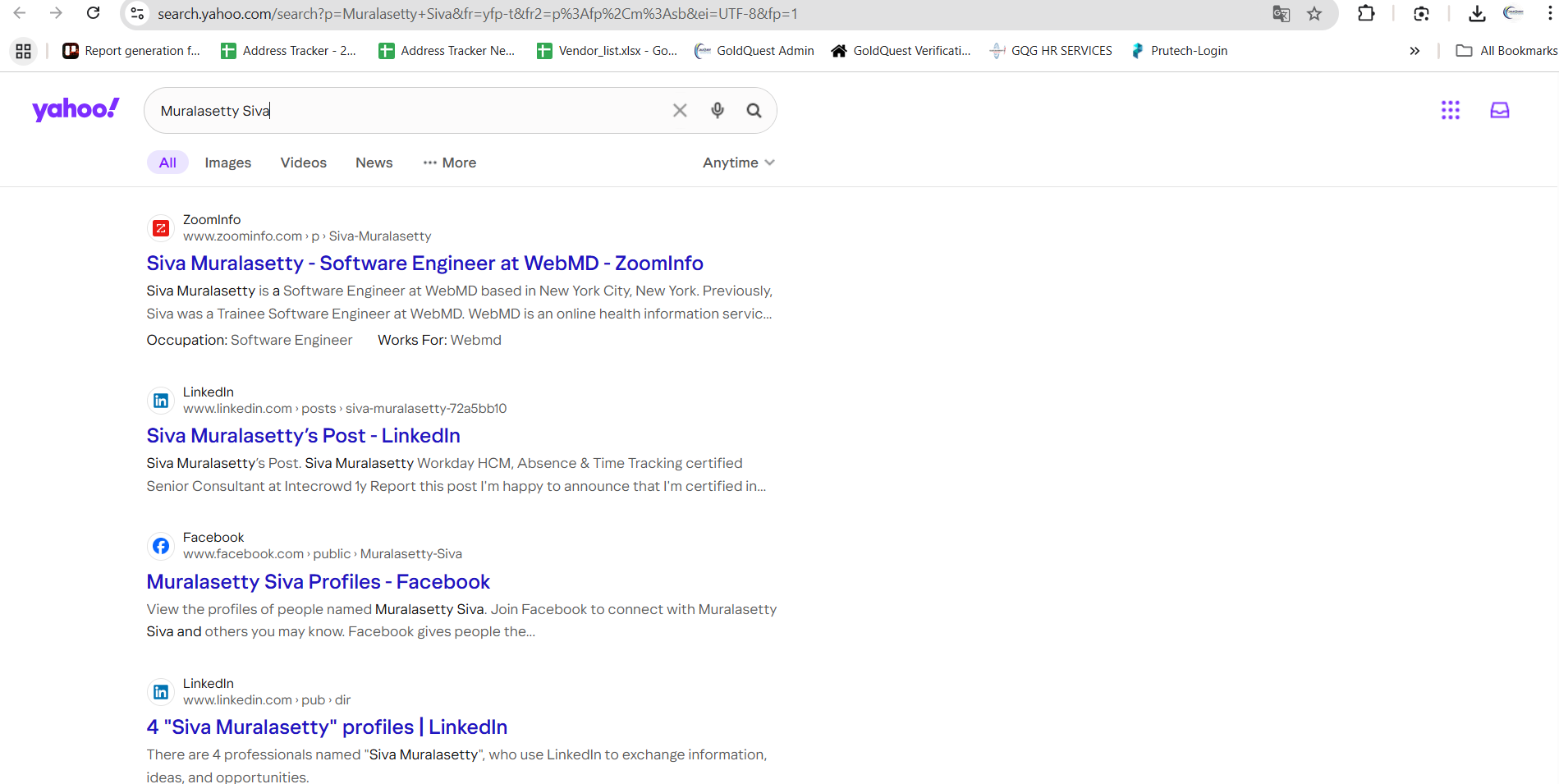Click the magnifying glass search icon

[x=754, y=111]
